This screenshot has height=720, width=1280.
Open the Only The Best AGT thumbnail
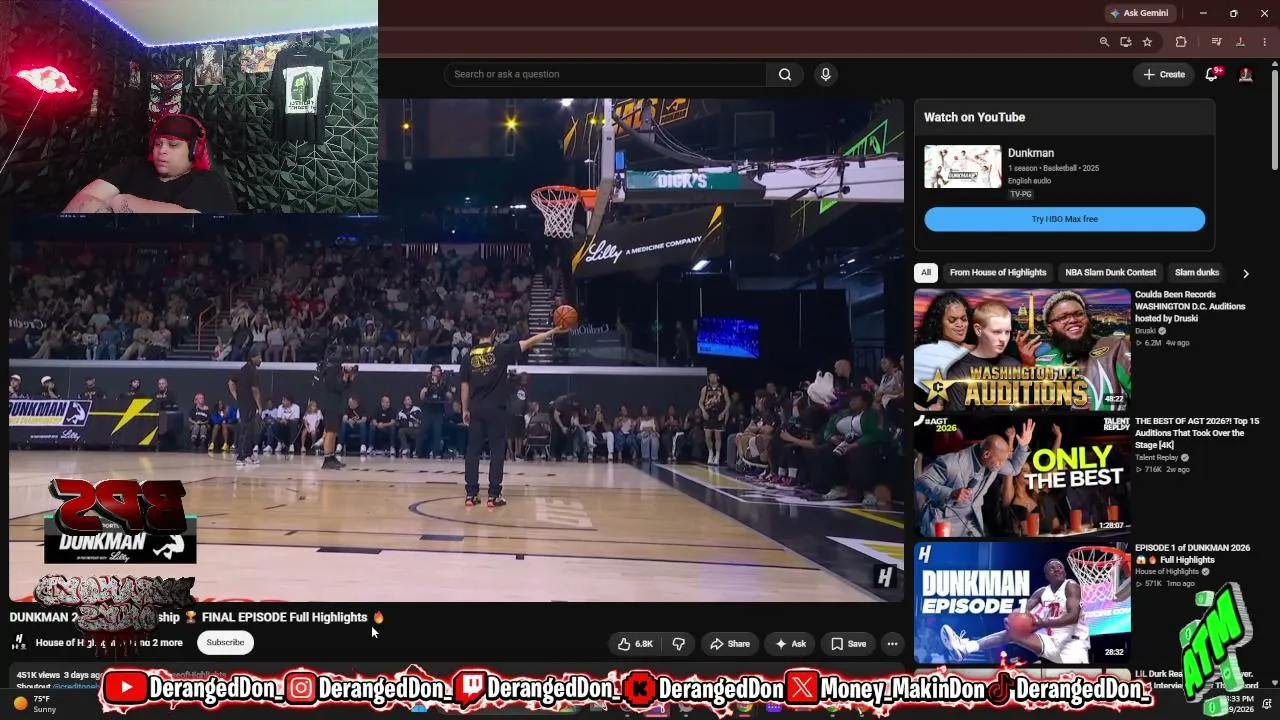pos(1022,476)
